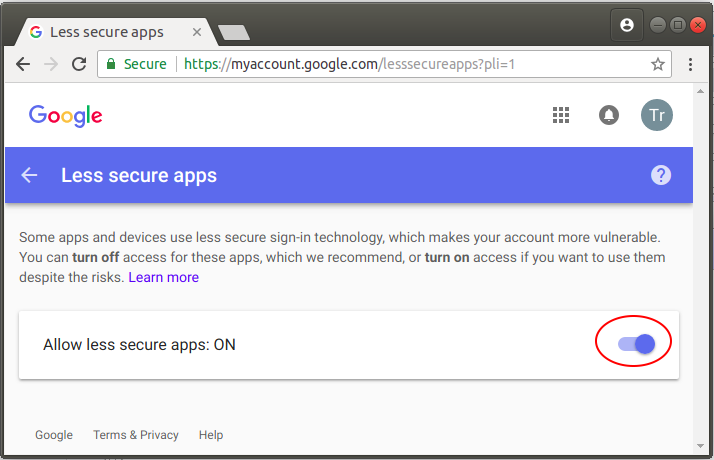Screen dimensions: 714x460
Task: Minimize the browser window
Action: point(658,25)
